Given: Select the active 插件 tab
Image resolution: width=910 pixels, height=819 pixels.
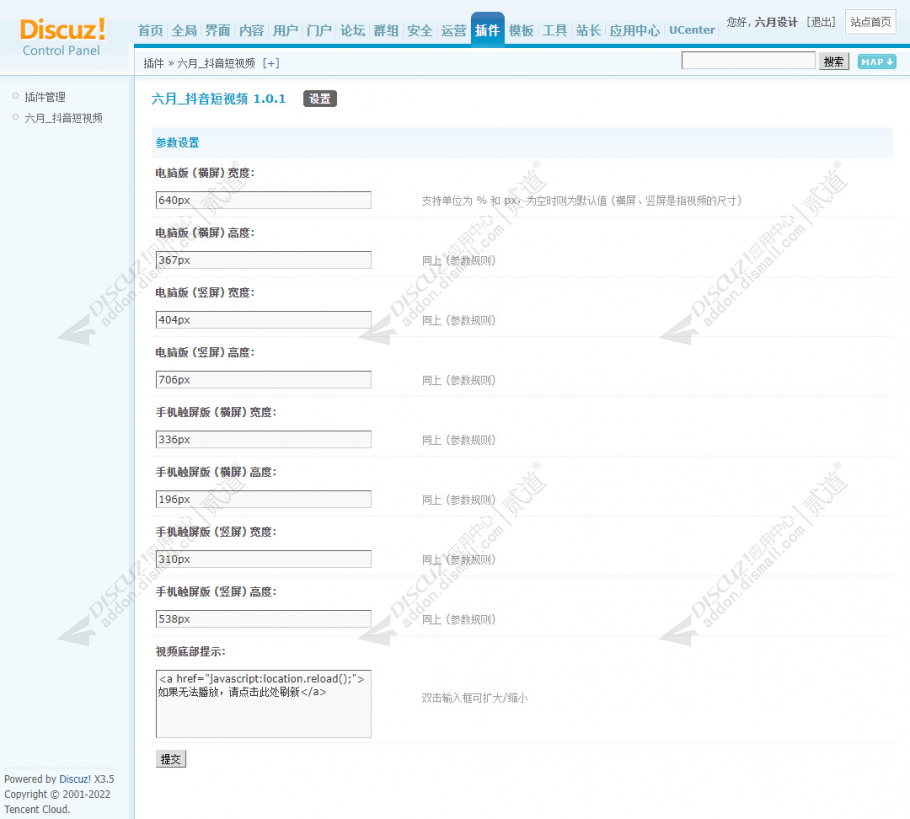Looking at the screenshot, I should coord(488,29).
